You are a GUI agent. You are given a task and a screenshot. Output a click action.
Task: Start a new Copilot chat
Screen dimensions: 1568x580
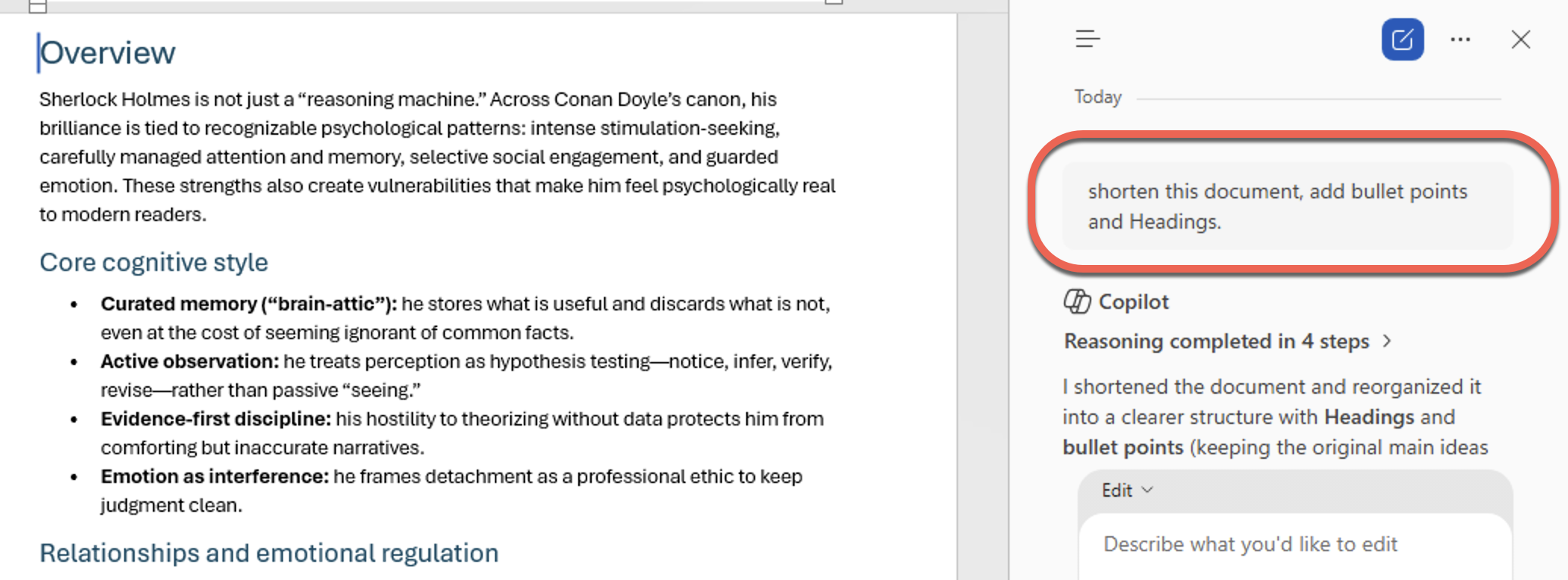click(1402, 39)
